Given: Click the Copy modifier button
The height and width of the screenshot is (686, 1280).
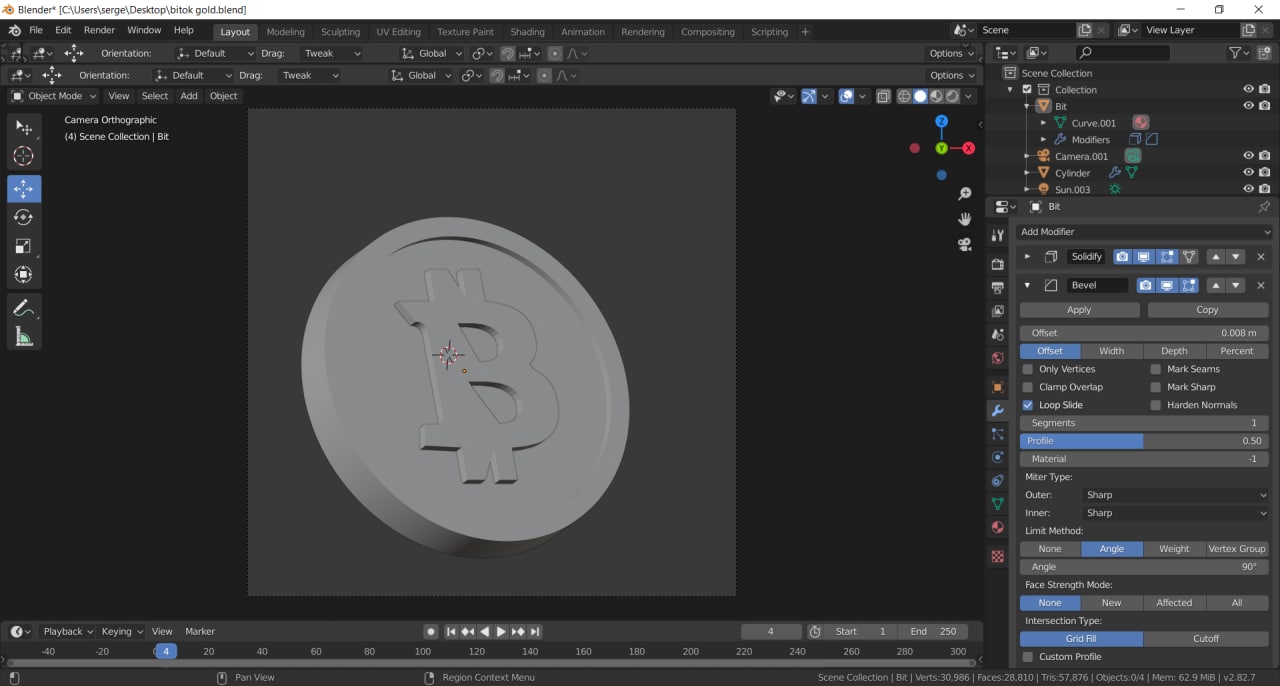Looking at the screenshot, I should 1207,310.
